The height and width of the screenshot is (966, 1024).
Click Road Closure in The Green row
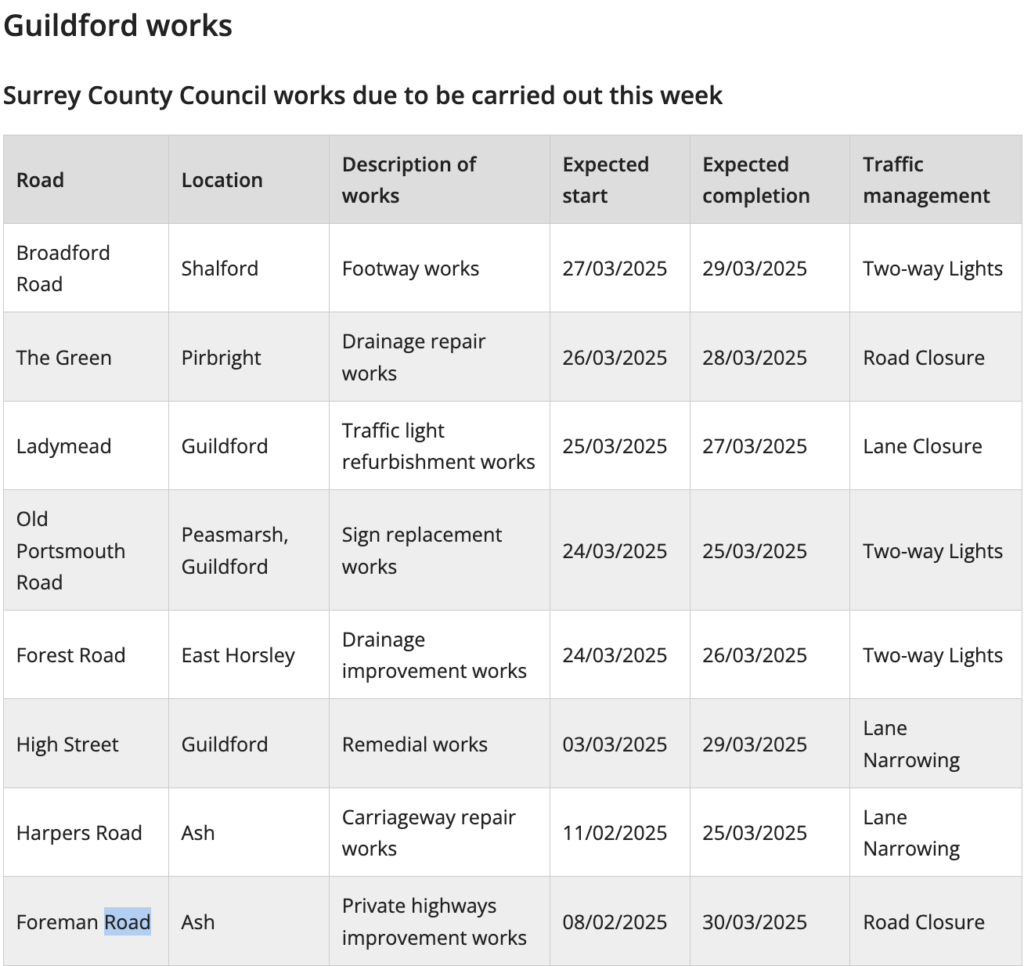[x=923, y=357]
